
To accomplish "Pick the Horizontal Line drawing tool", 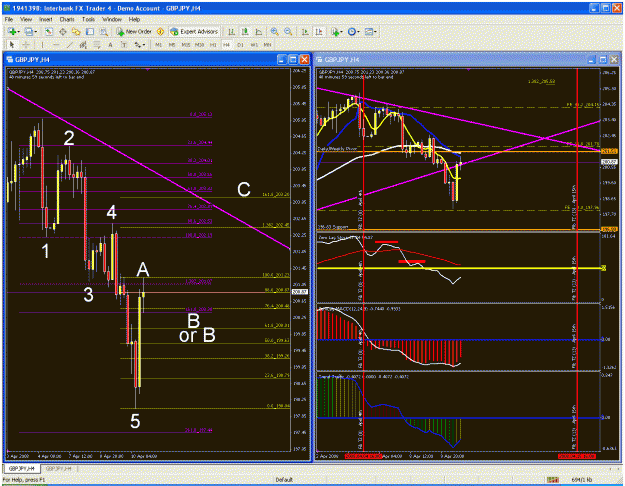I will point(56,45).
